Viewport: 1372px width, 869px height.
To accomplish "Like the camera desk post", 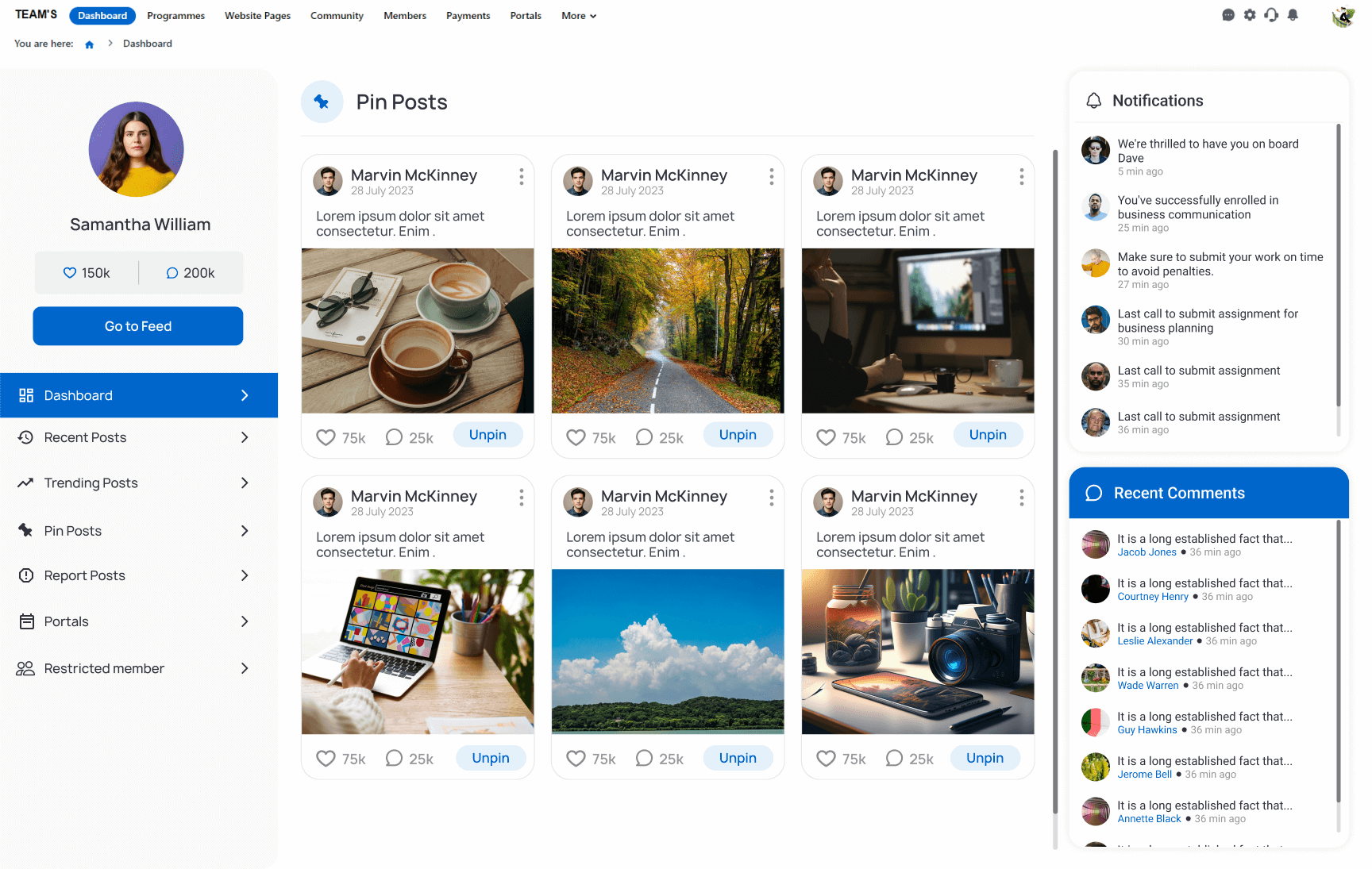I will click(826, 758).
